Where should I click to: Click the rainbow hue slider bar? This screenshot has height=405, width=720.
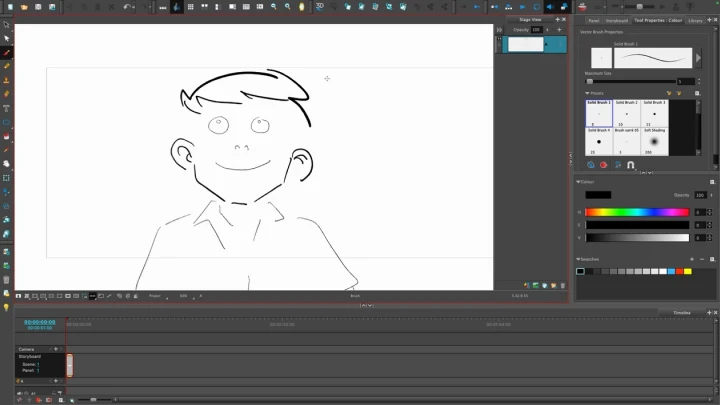(x=637, y=212)
